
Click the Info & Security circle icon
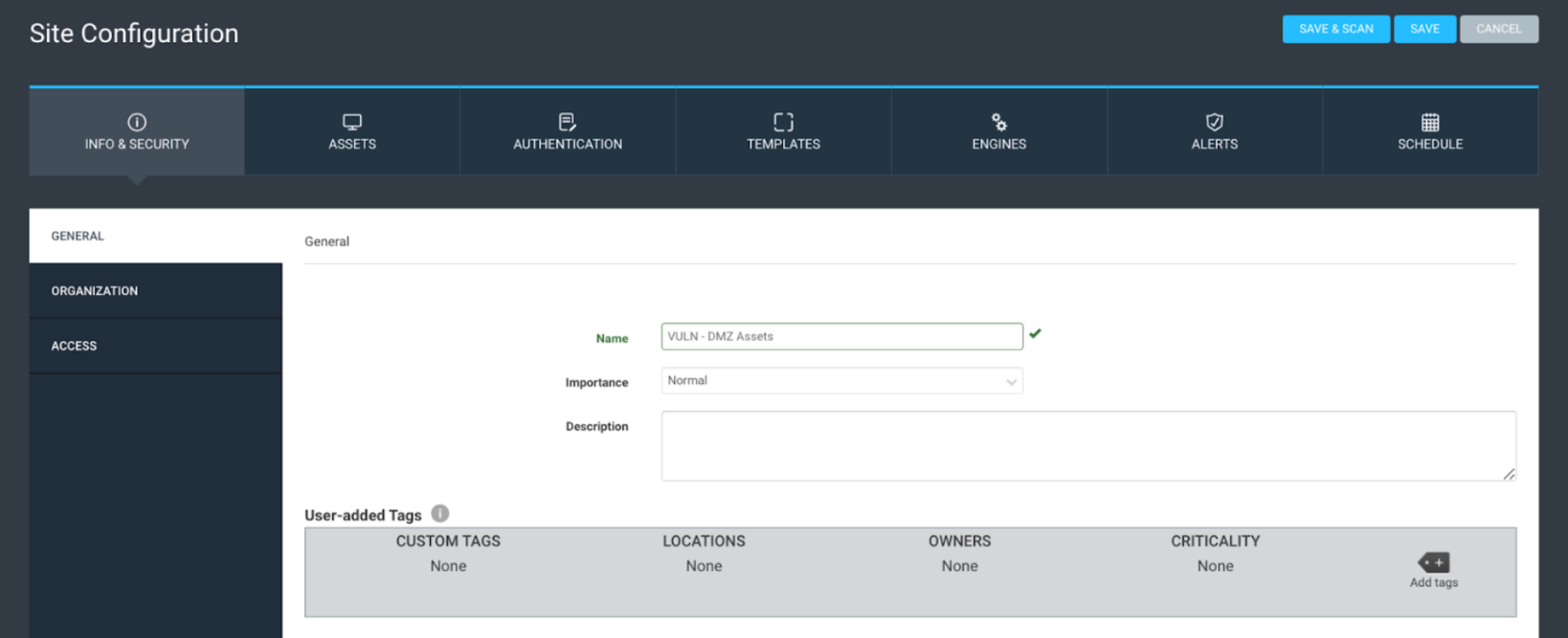(x=137, y=122)
